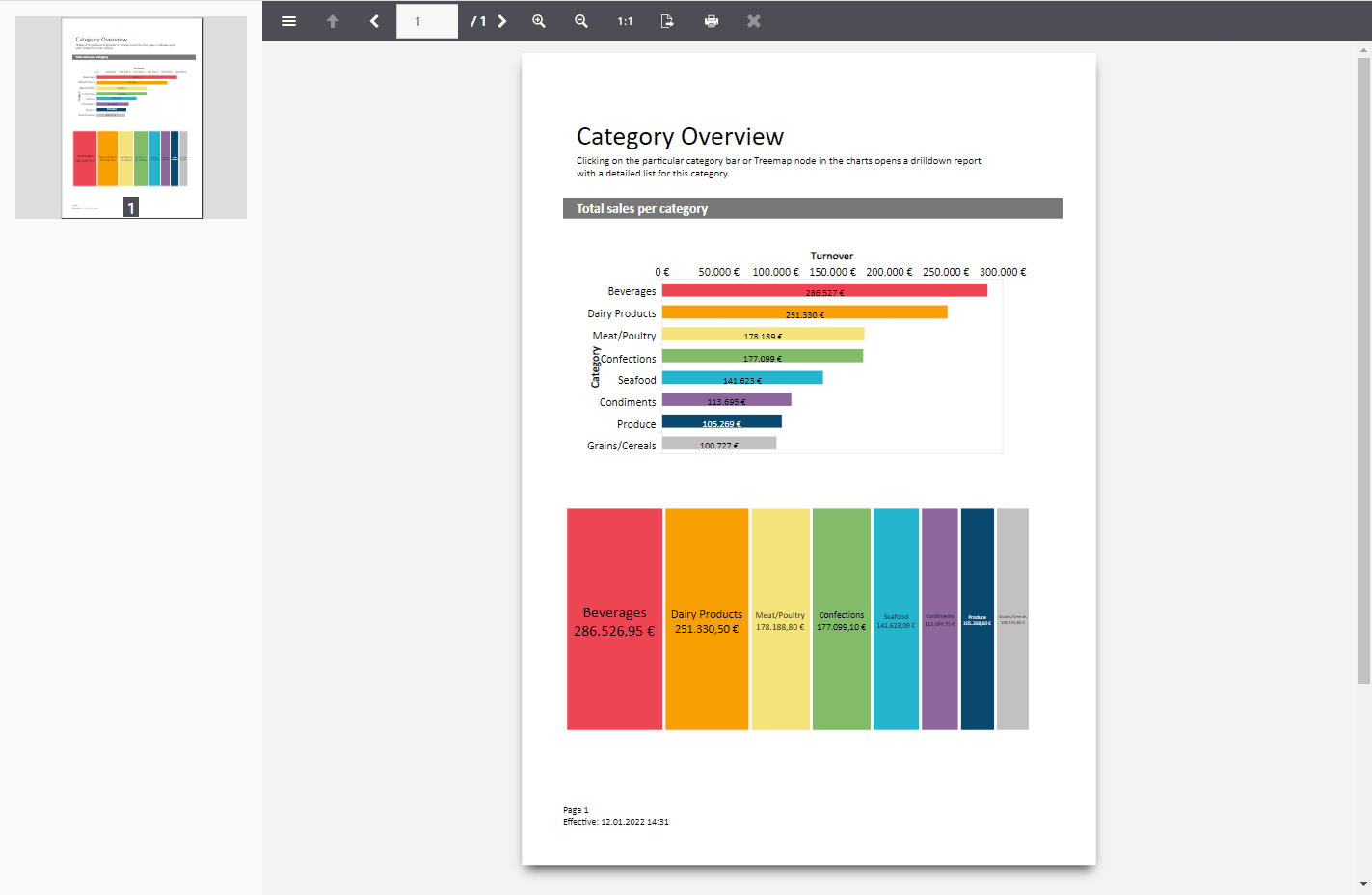Zoom into the report page

538,20
